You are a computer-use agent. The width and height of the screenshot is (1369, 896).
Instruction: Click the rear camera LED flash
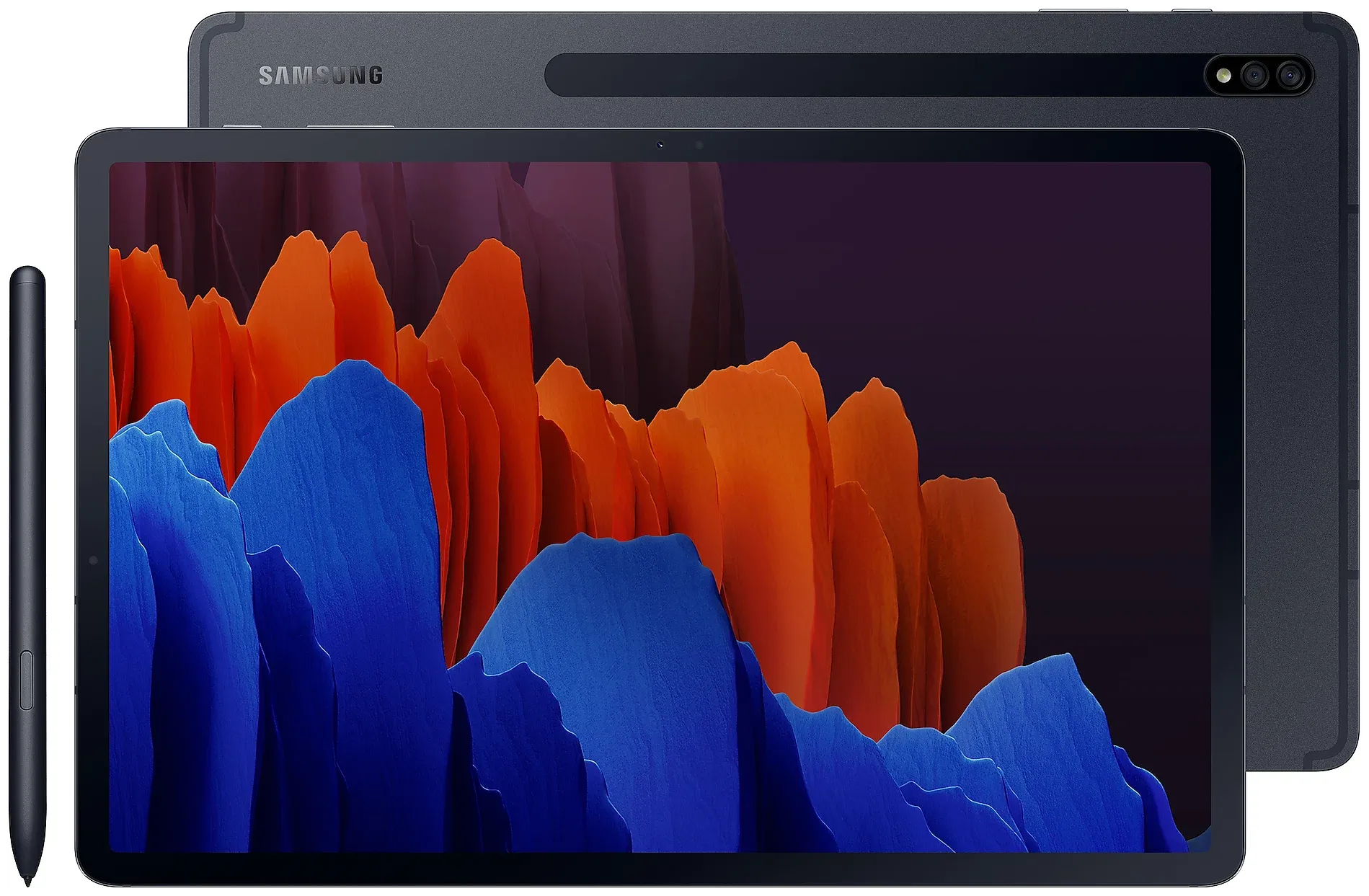click(1224, 75)
